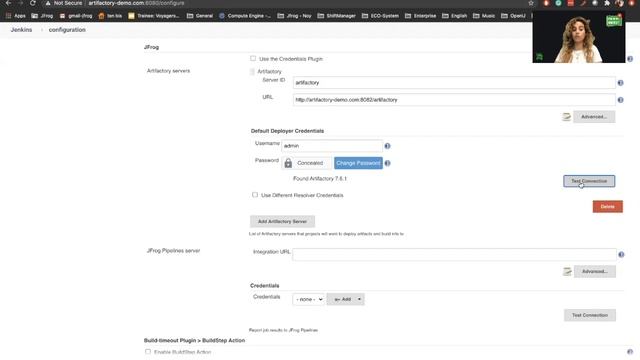Open the Apps bookmark shortcut
Image resolution: width=640 pixels, height=360 pixels.
click(x=16, y=16)
